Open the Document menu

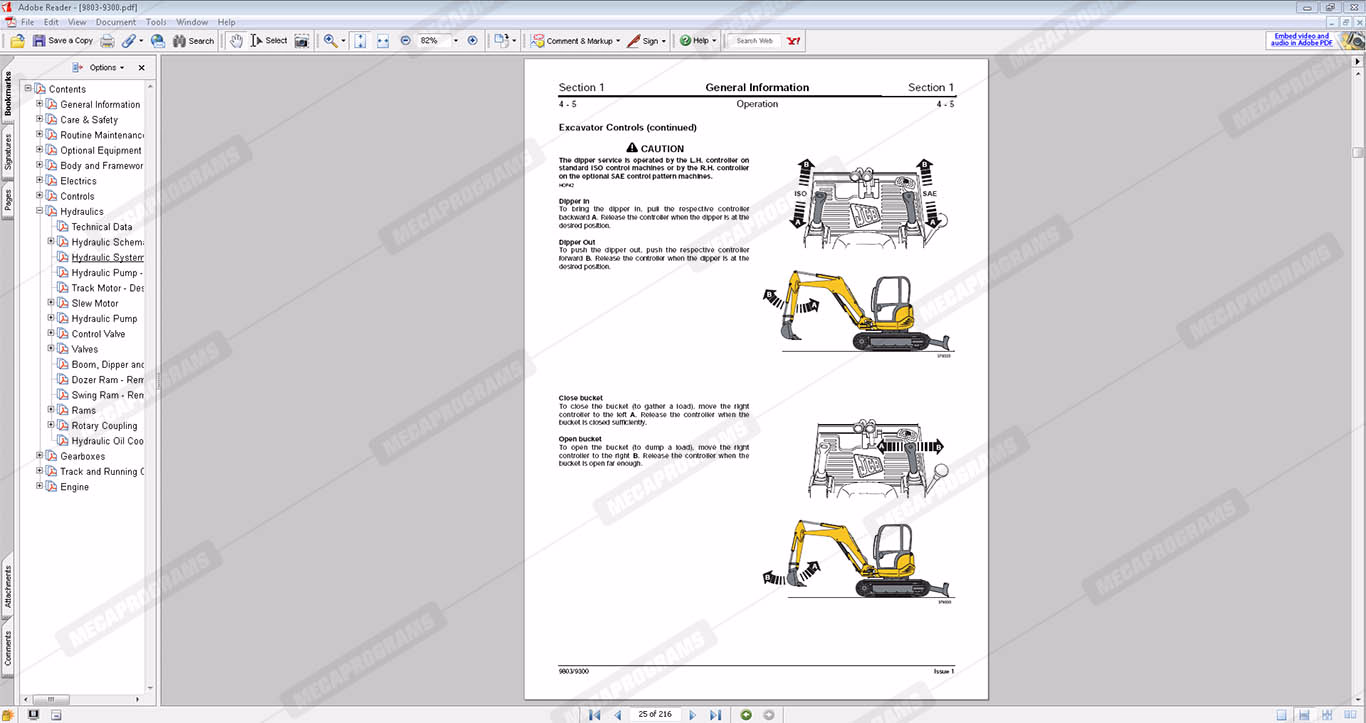tap(116, 22)
